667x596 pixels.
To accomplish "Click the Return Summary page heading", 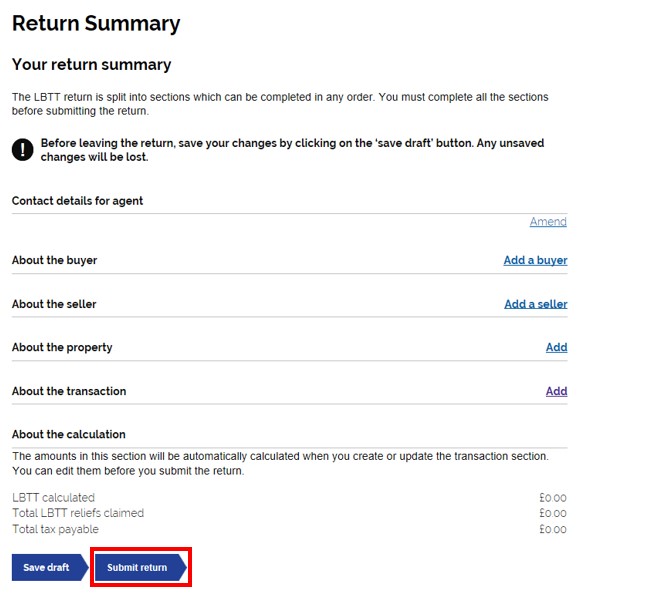I will coord(96,23).
